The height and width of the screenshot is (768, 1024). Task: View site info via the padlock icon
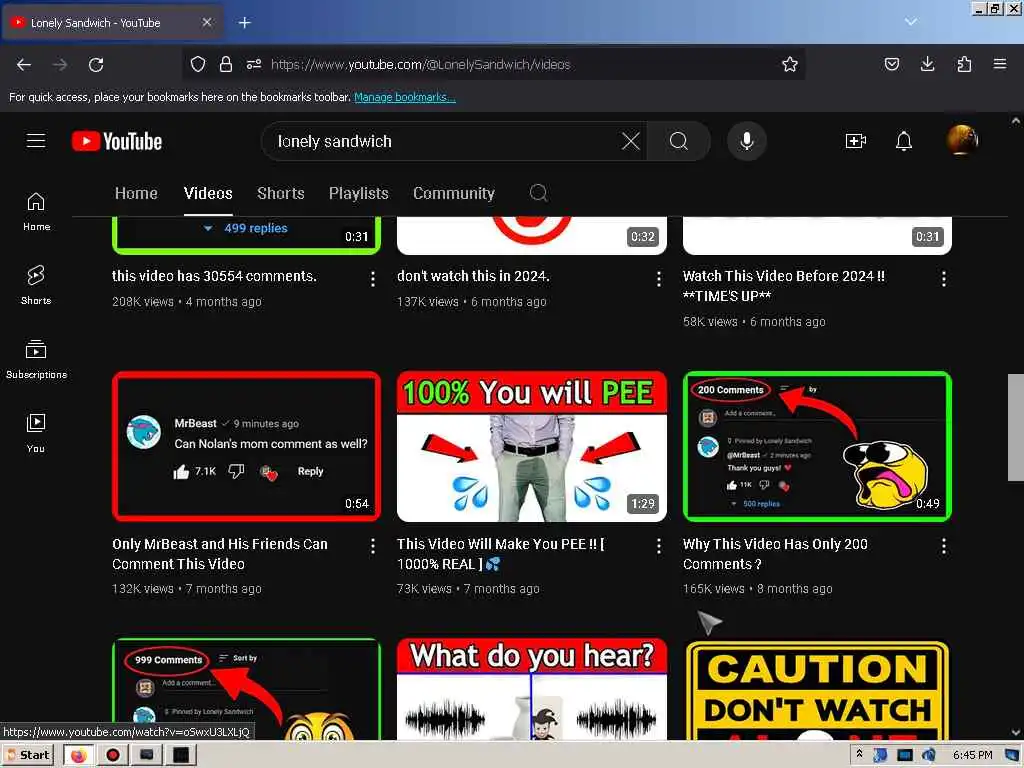point(226,64)
